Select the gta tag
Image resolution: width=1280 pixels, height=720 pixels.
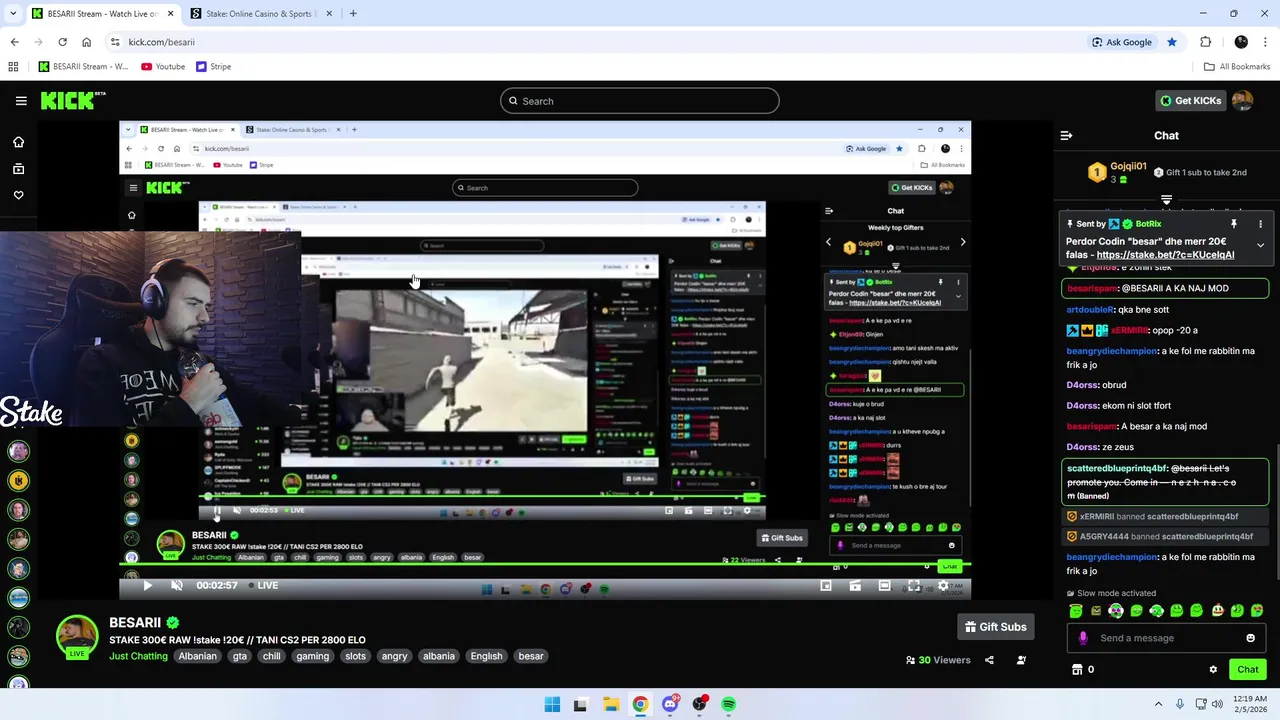pos(239,656)
